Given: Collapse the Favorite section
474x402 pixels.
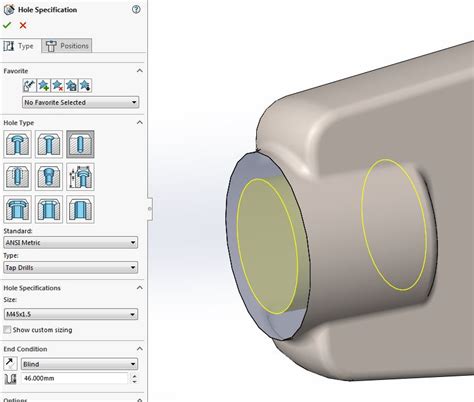Looking at the screenshot, I should point(140,71).
